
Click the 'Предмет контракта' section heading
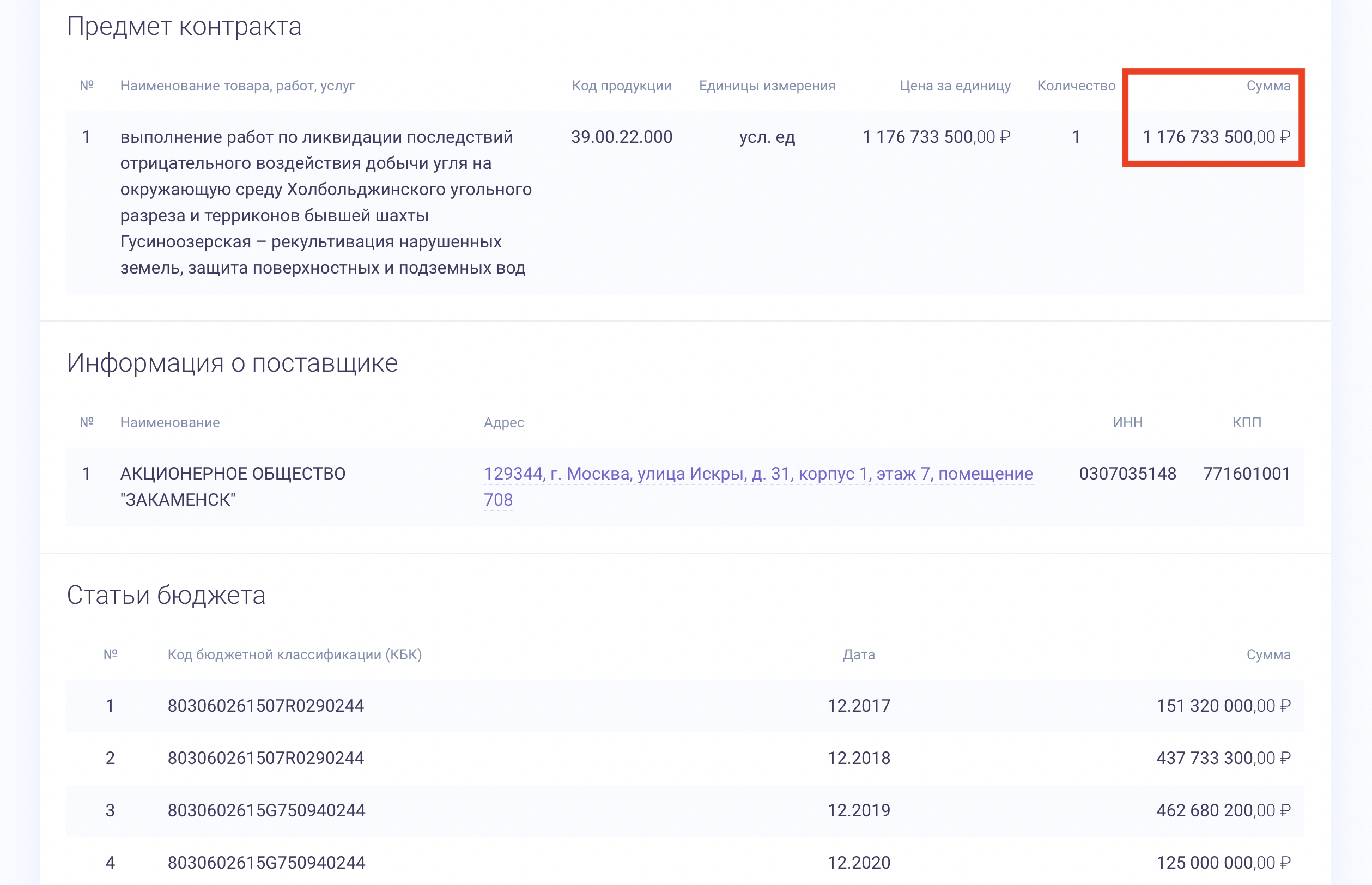pos(184,27)
